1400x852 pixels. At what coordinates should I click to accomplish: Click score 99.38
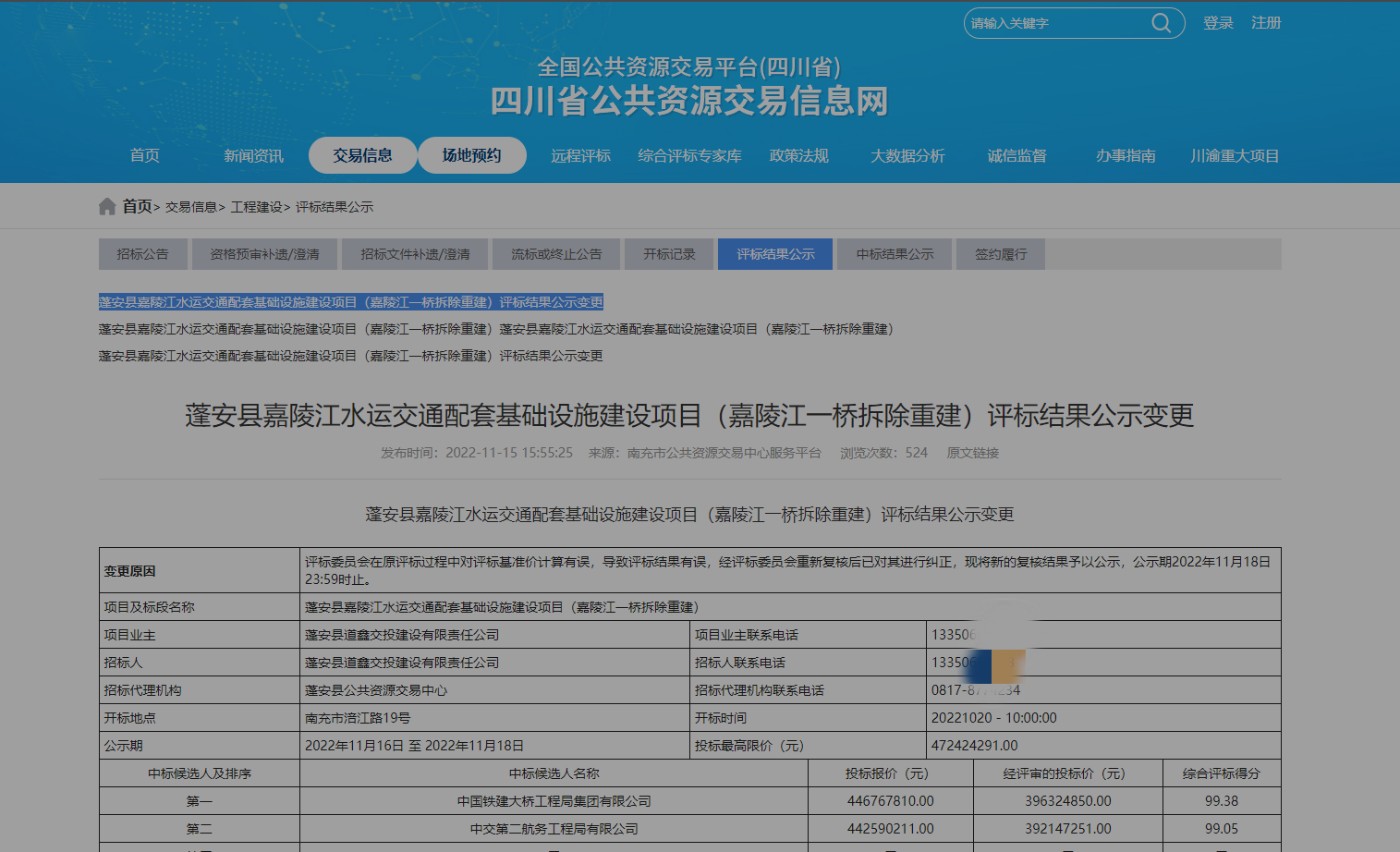point(1221,801)
